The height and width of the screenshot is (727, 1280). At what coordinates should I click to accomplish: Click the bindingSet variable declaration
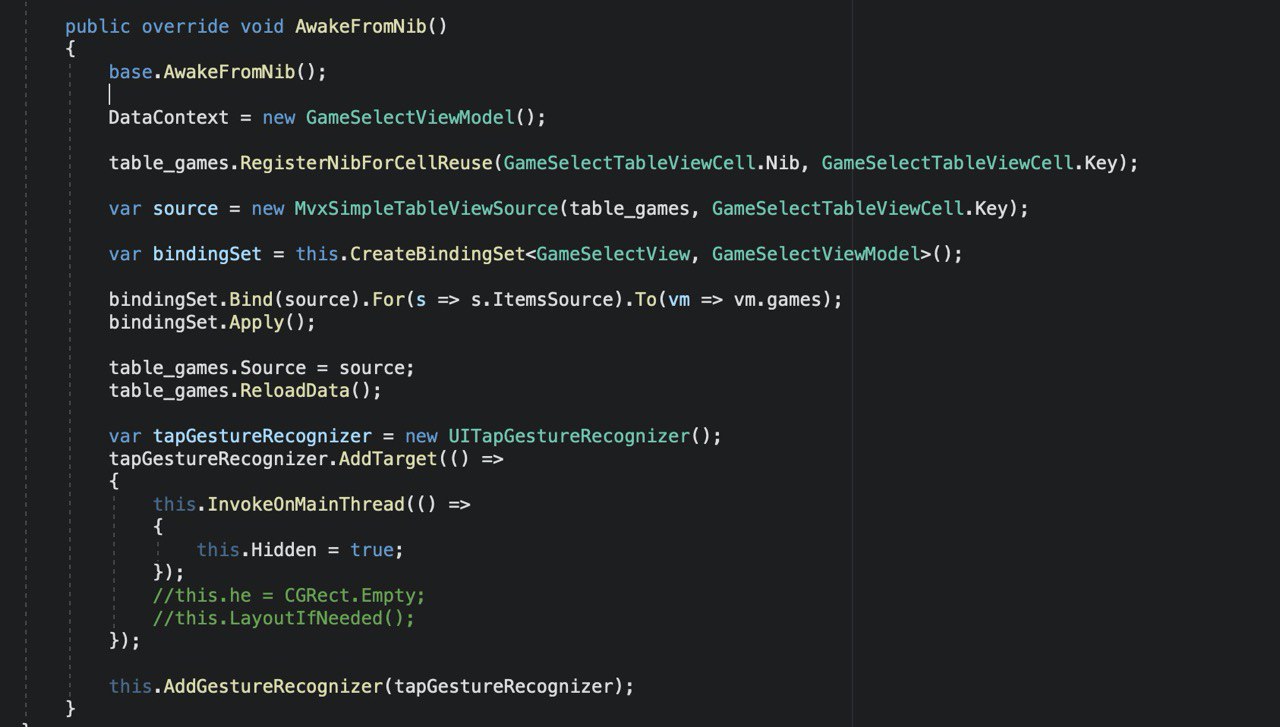coord(207,254)
